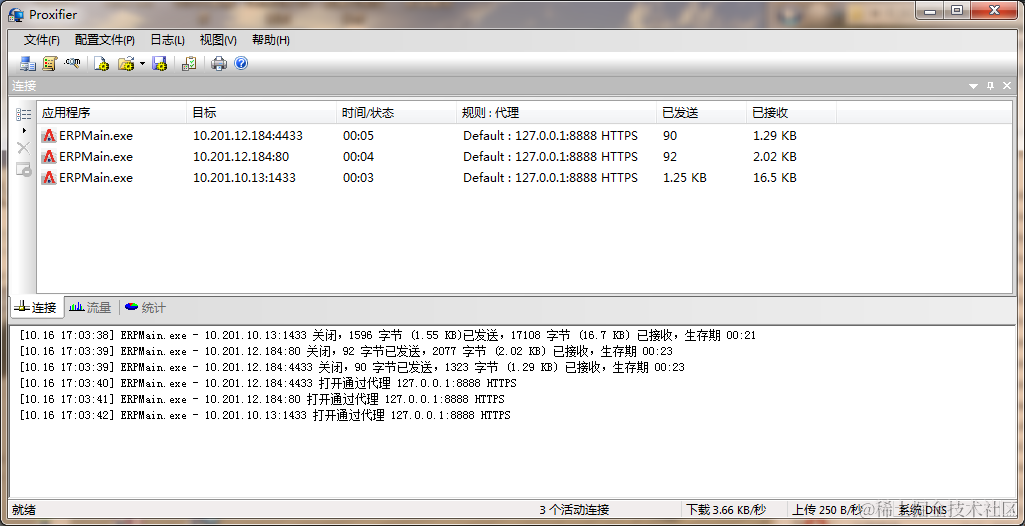Click Proxifier title bar app icon
Image resolution: width=1025 pixels, height=526 pixels.
(x=17, y=14)
